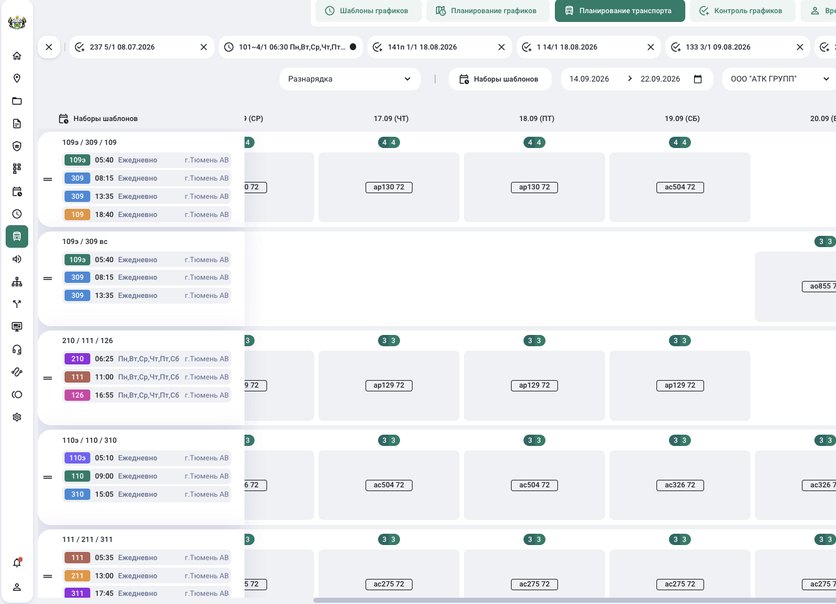Open the megaphone announcements sidebar icon

(x=17, y=259)
